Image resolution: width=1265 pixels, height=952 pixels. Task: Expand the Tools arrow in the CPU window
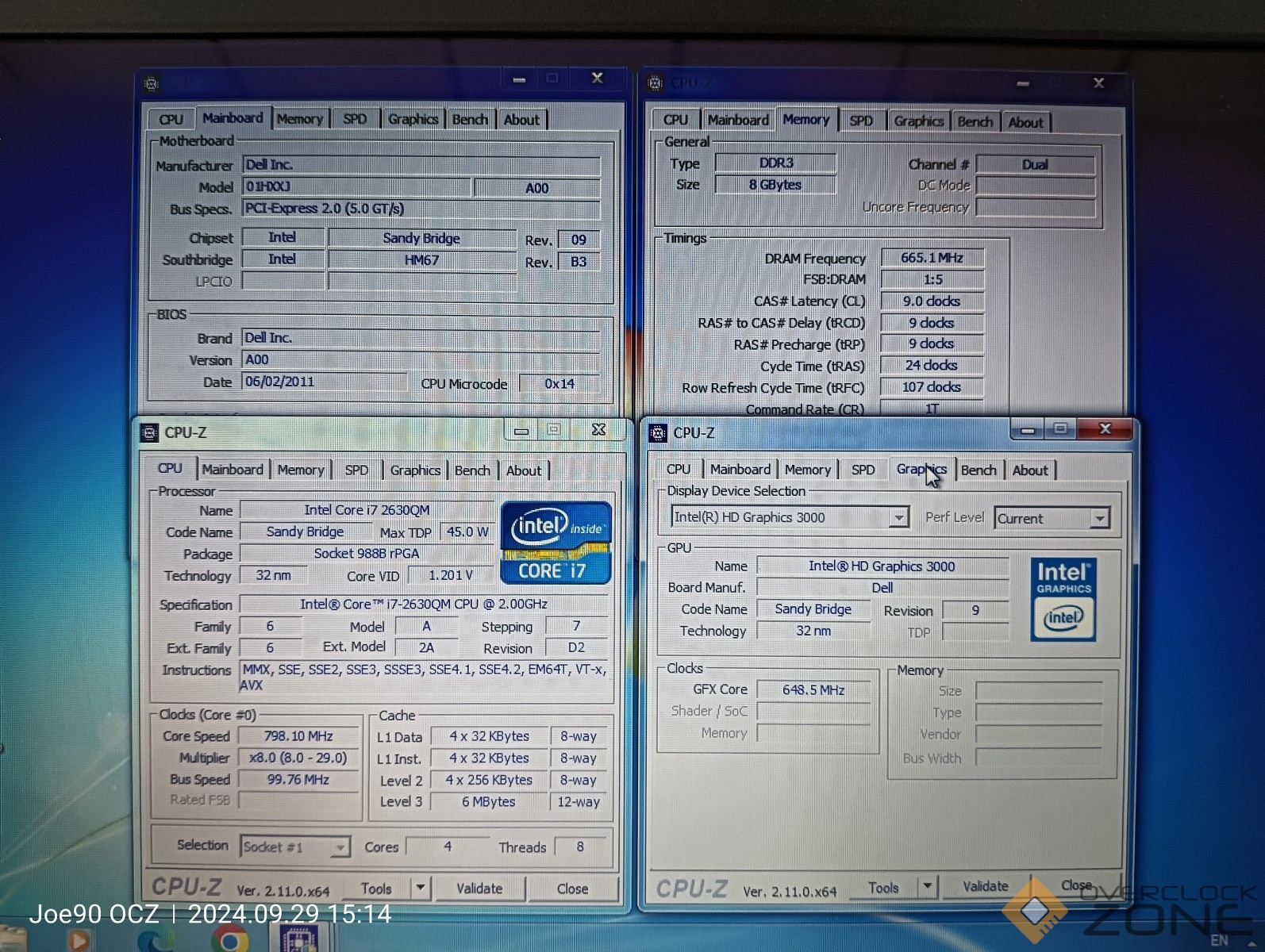[421, 888]
